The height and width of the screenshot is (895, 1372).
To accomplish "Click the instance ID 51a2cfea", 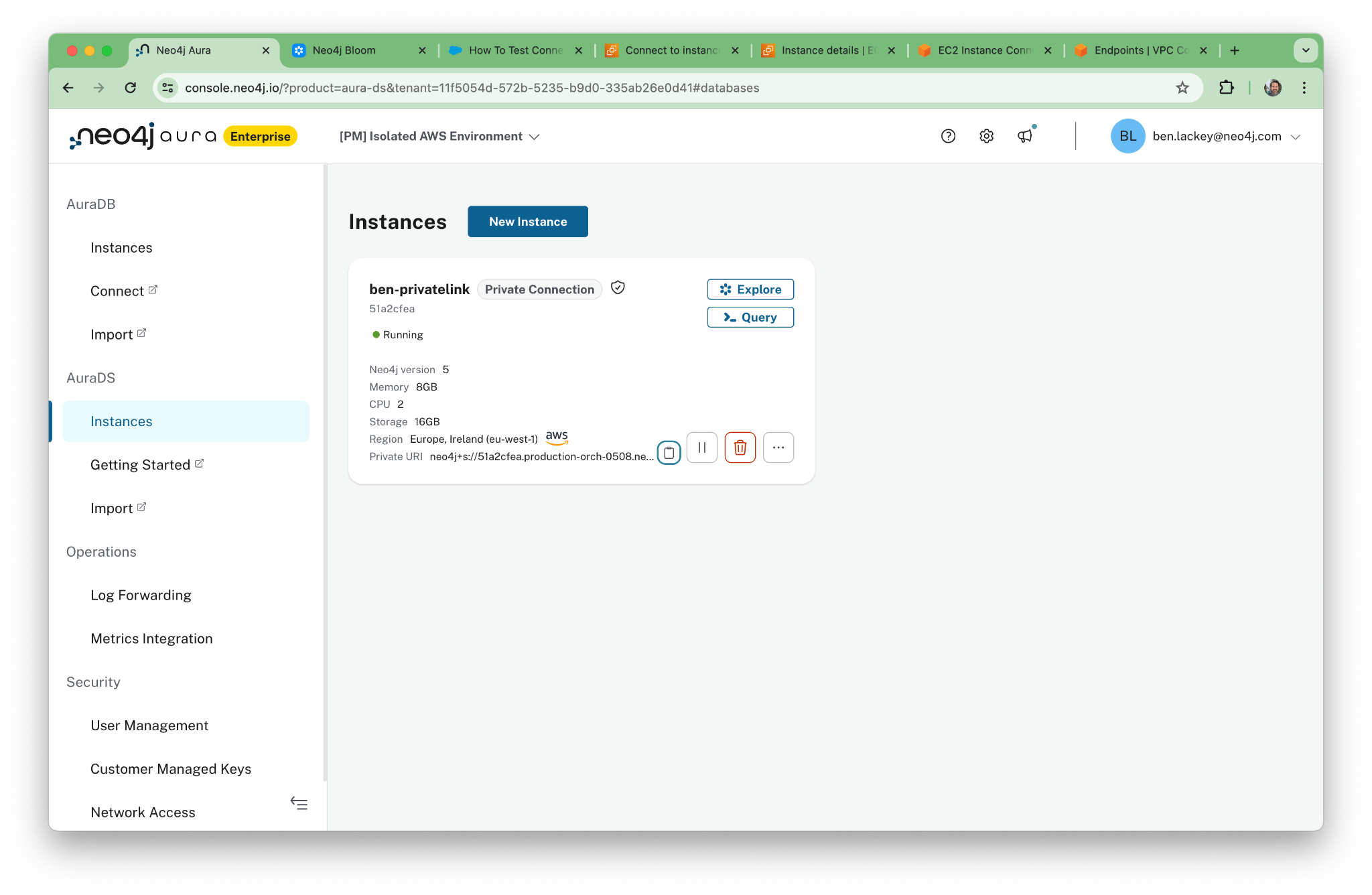I will (x=392, y=309).
